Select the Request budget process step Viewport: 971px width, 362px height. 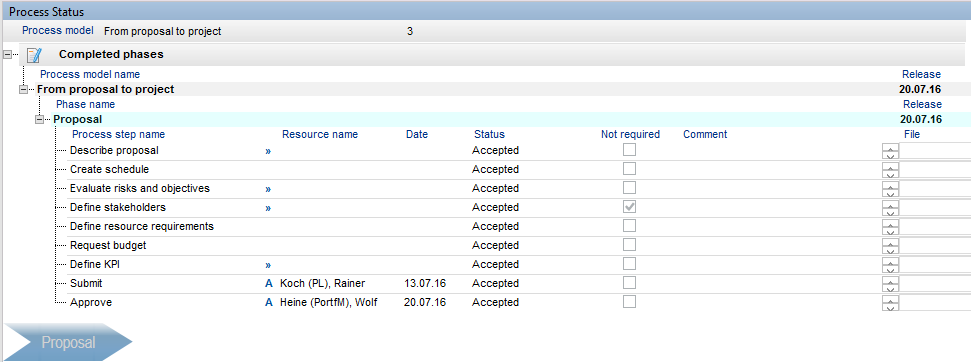108,246
